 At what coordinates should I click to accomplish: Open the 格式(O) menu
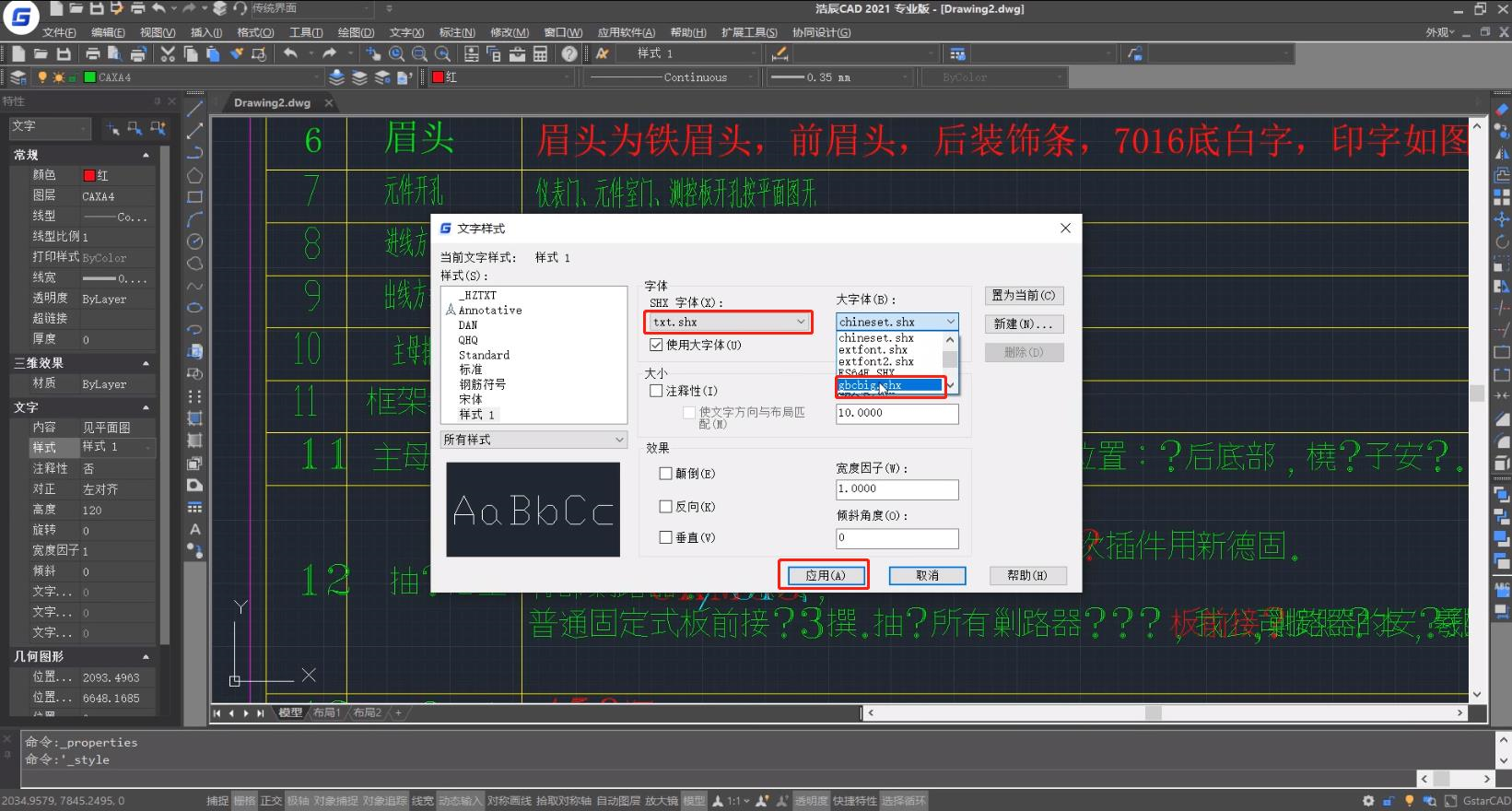click(x=255, y=32)
